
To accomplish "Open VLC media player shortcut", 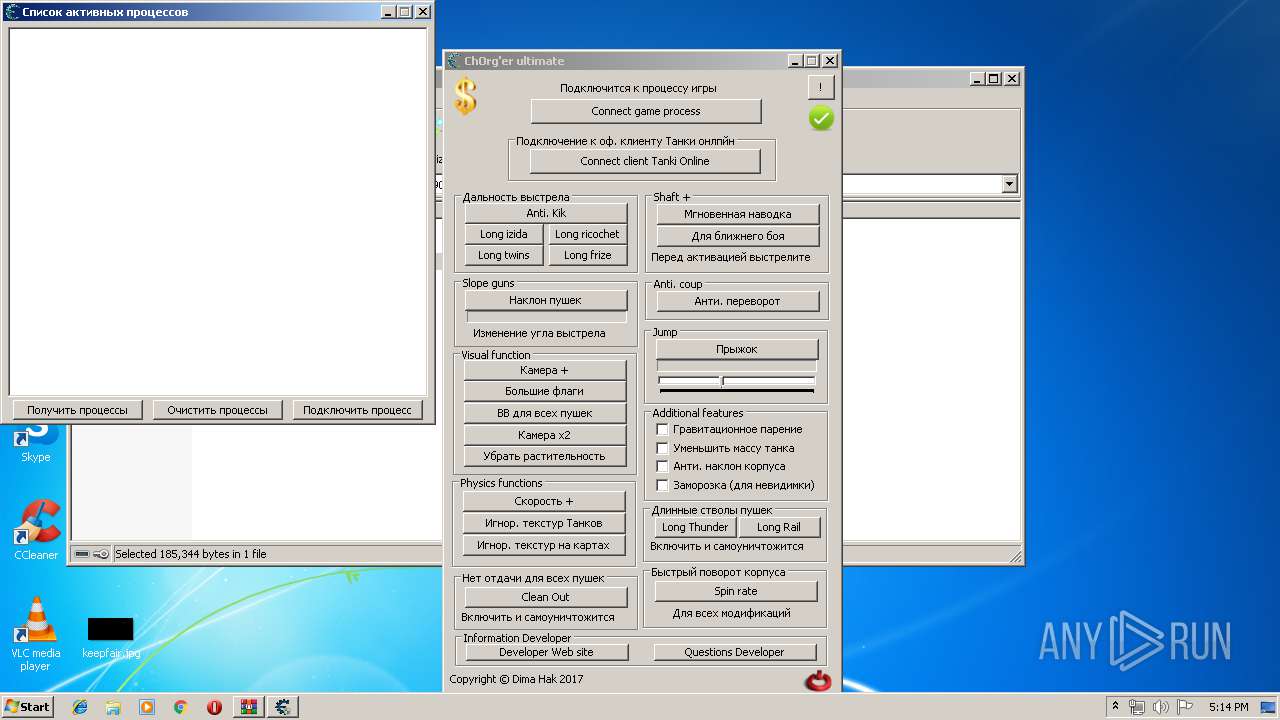I will (36, 634).
